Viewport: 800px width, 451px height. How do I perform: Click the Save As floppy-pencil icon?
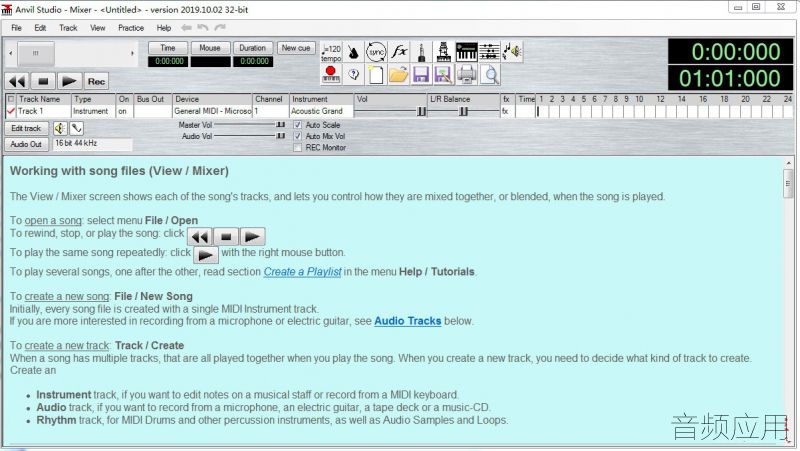444,74
